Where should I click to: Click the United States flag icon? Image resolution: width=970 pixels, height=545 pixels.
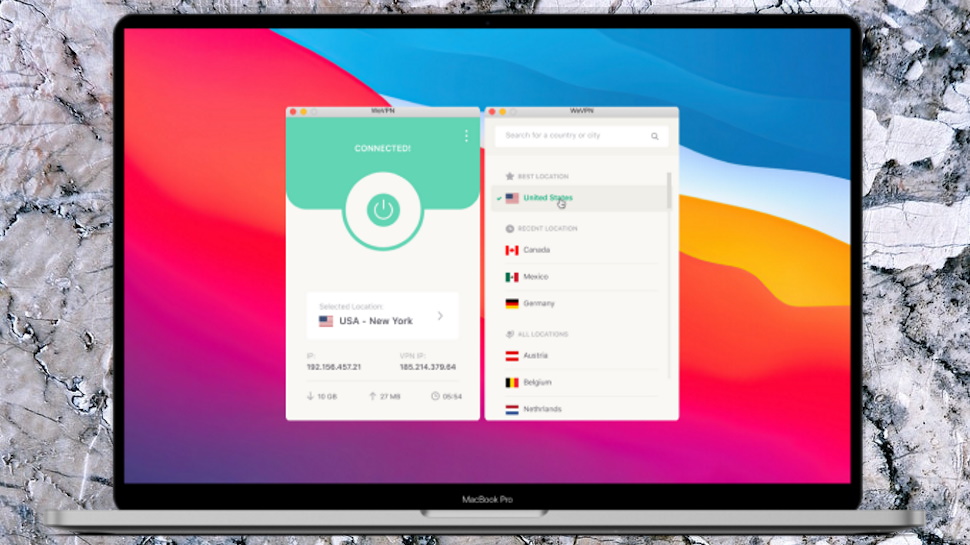coord(512,198)
